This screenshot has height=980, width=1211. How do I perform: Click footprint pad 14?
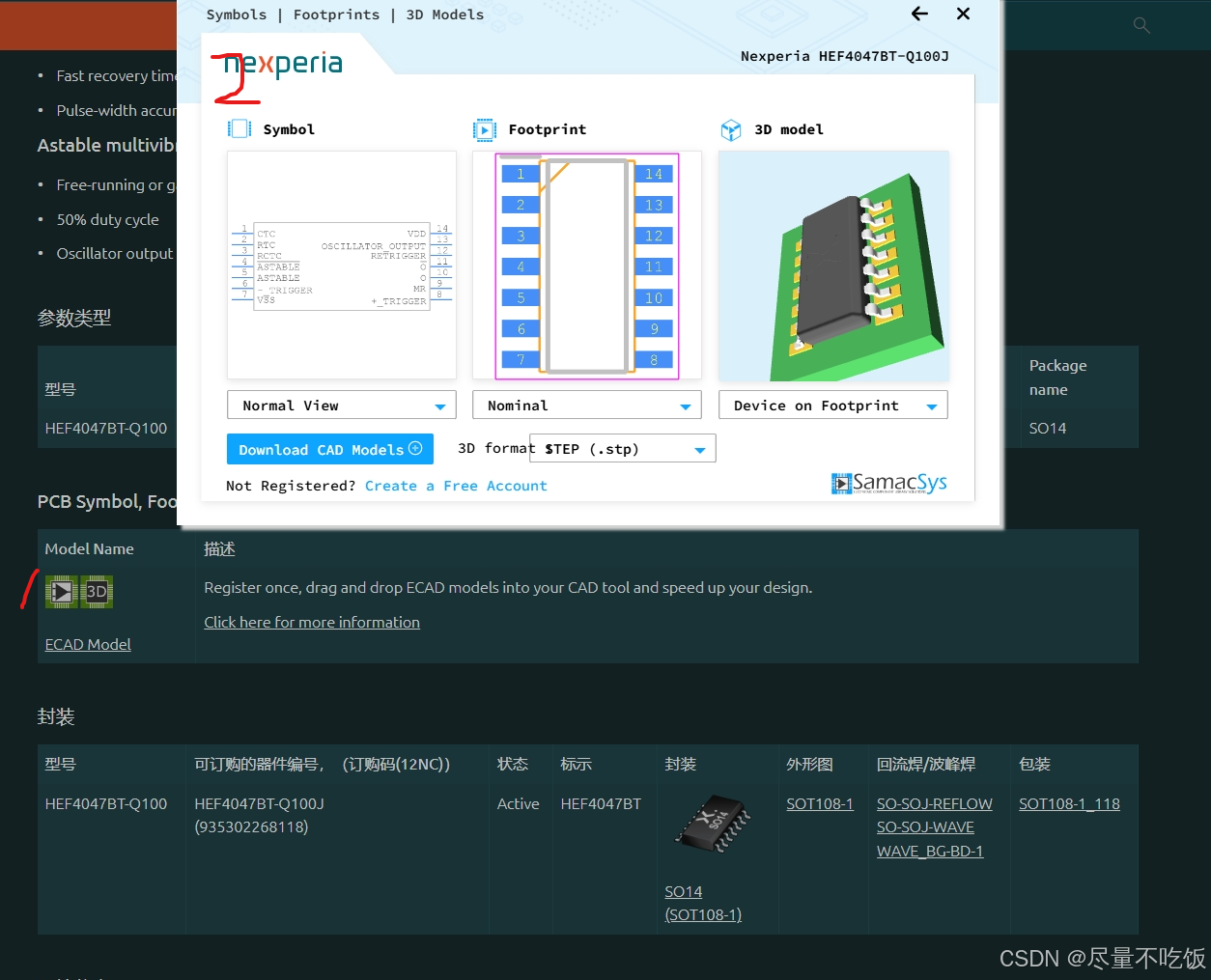coord(654,174)
